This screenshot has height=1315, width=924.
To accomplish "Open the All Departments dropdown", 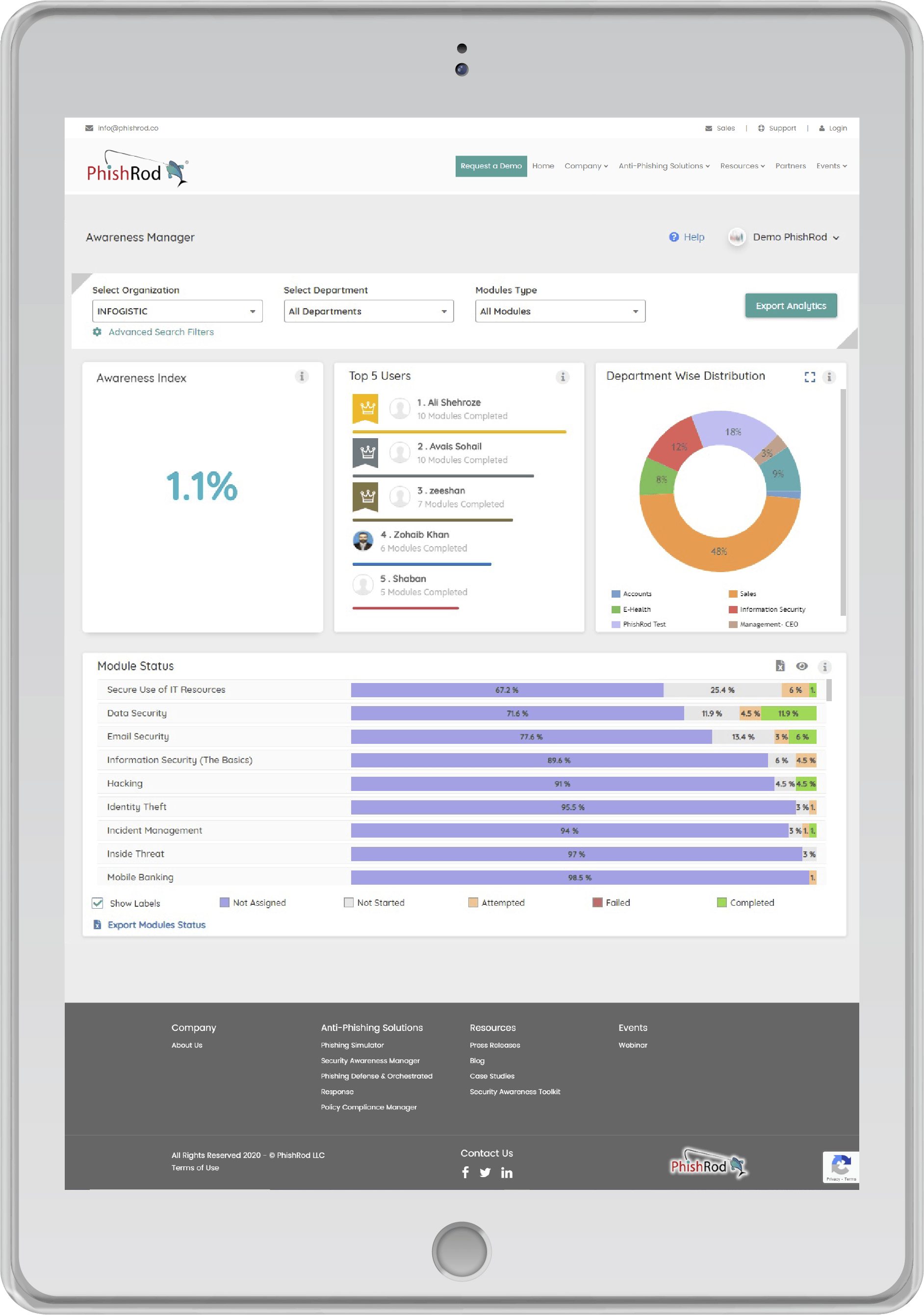I will pos(369,312).
